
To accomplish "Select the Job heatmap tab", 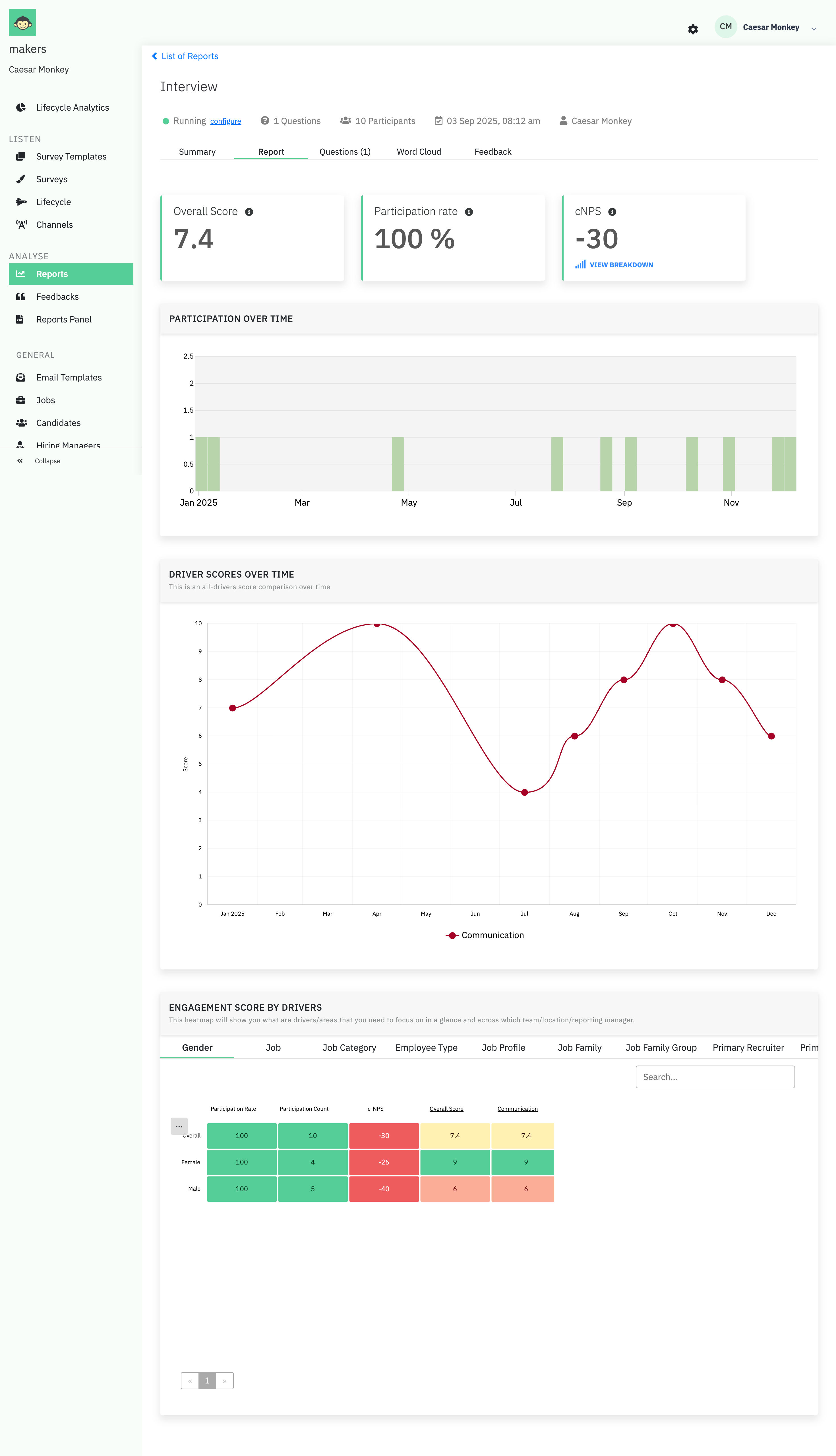I will point(273,1047).
